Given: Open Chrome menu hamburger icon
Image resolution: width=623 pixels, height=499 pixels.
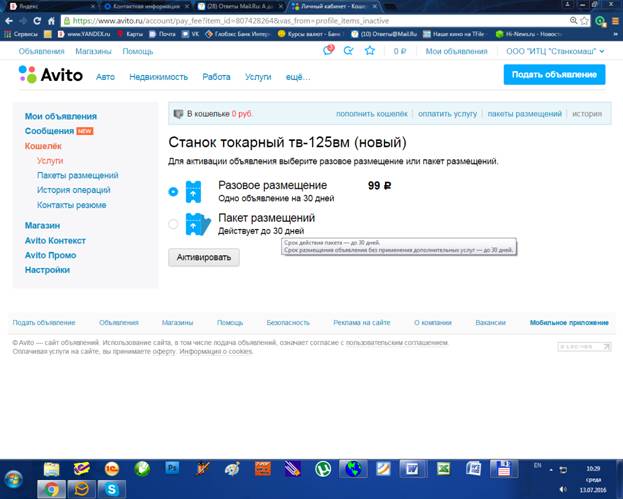Looking at the screenshot, I should click(x=615, y=21).
